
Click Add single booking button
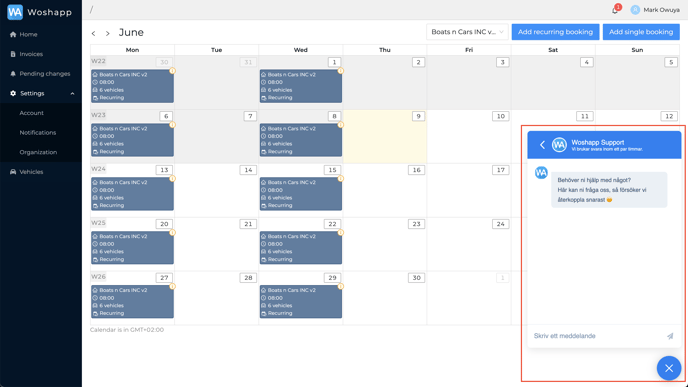point(641,32)
